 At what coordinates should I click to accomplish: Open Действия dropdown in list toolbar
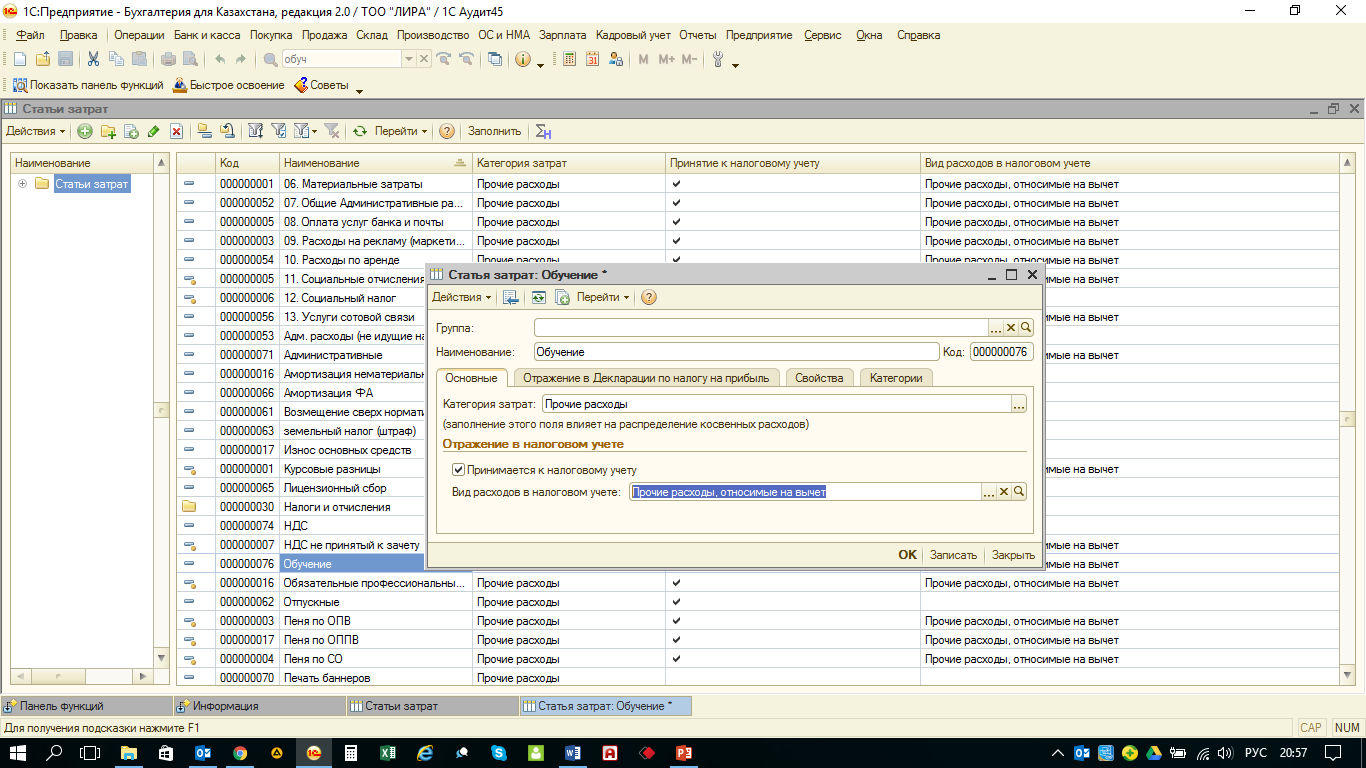[x=36, y=131]
